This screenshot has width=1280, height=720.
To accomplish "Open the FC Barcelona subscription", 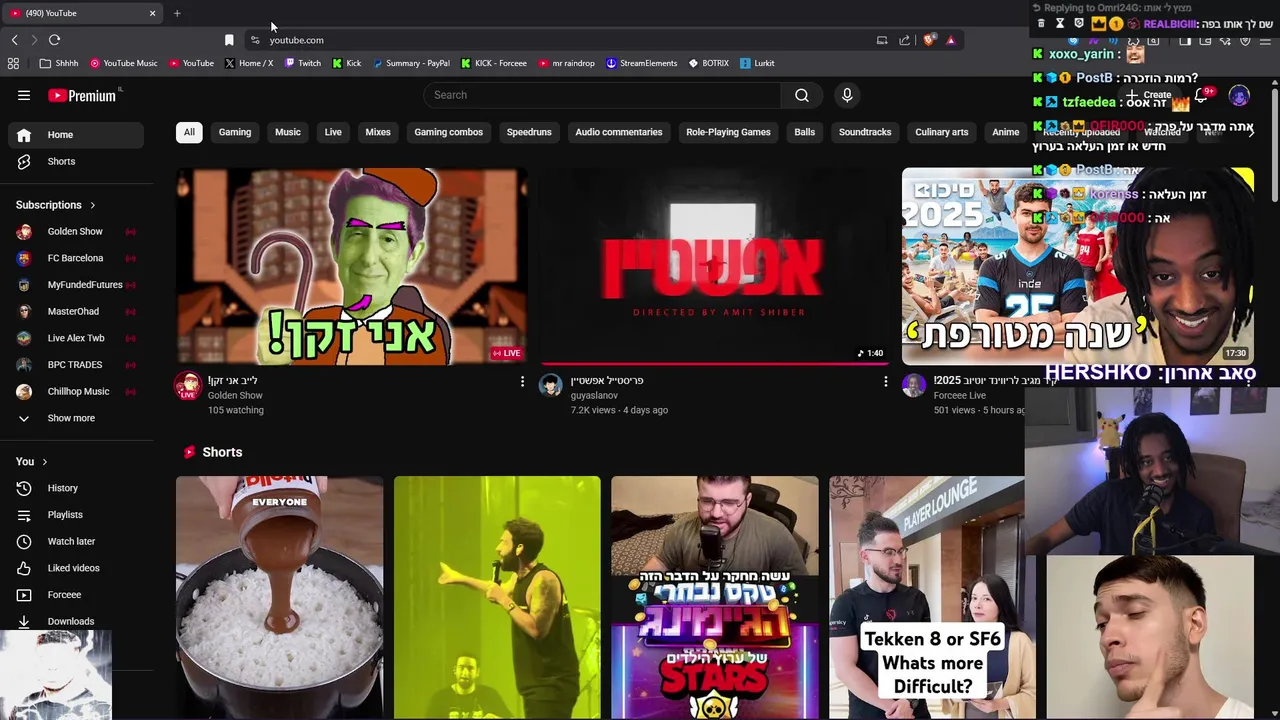I will [x=76, y=258].
